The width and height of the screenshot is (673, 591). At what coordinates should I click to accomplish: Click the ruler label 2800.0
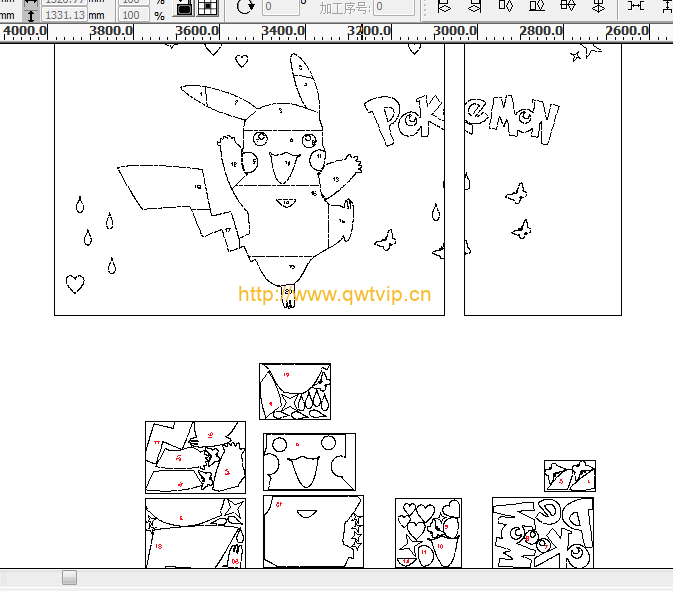pos(541,31)
